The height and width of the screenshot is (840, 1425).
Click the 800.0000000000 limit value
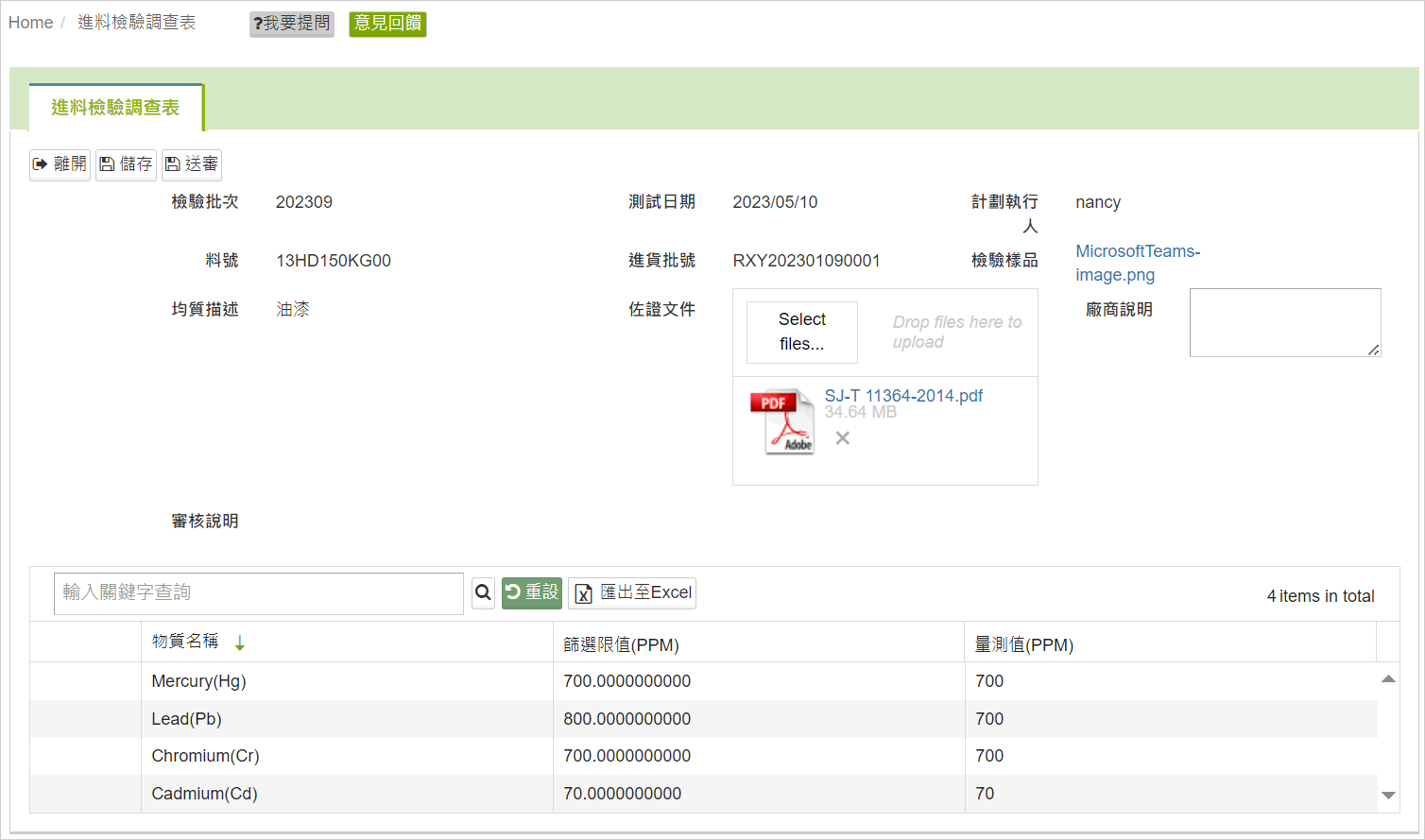pos(627,719)
